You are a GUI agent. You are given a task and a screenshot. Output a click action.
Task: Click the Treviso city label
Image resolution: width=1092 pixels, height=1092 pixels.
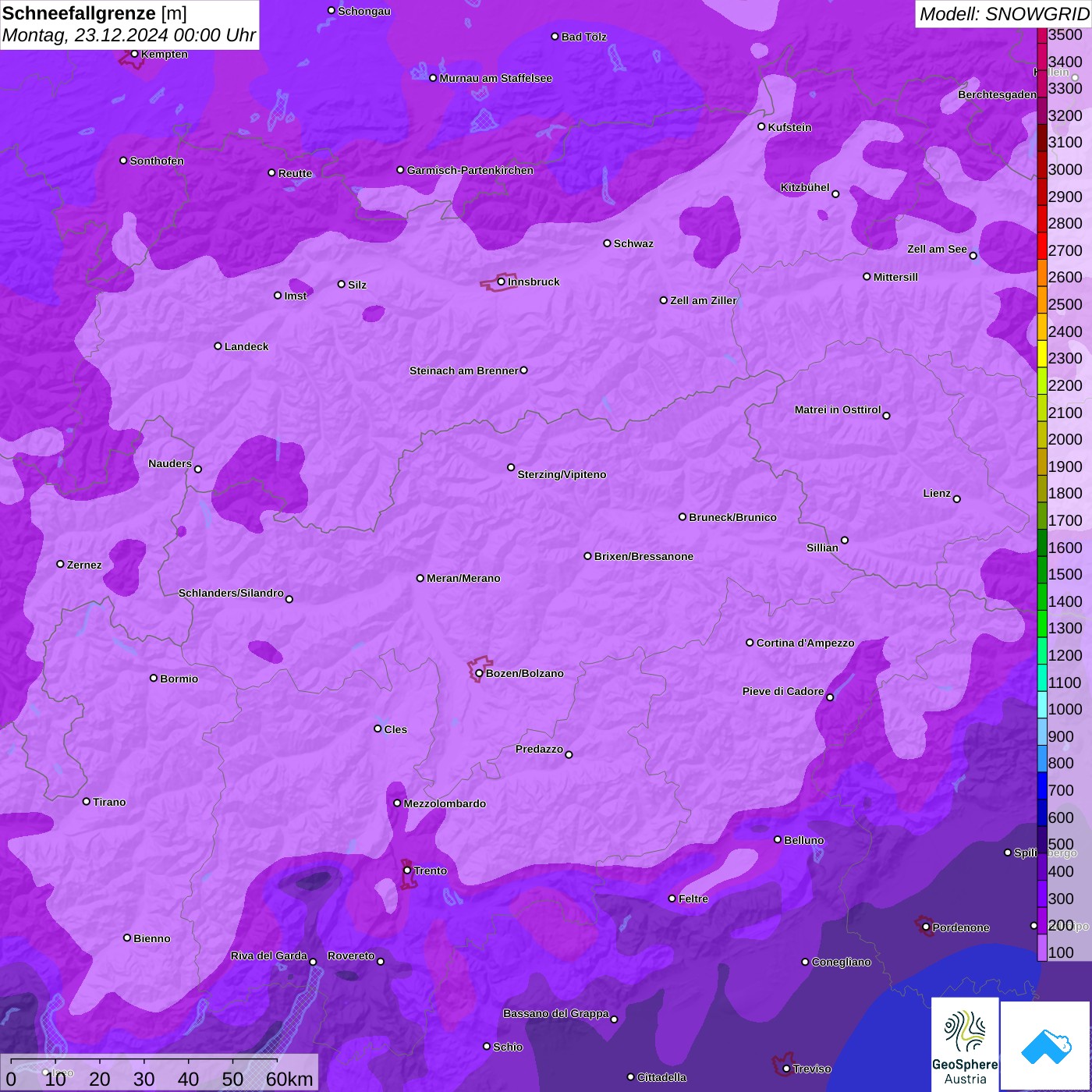coord(812,1069)
